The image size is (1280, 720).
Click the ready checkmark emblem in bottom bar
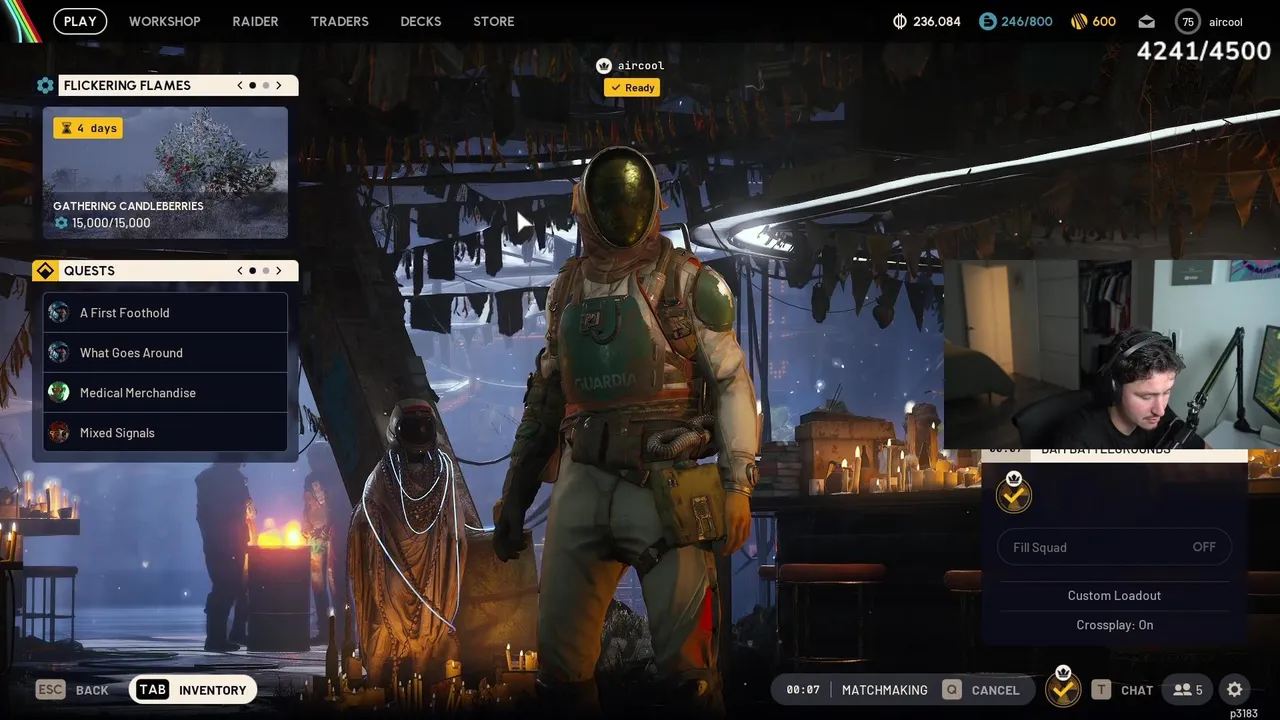coord(1063,688)
